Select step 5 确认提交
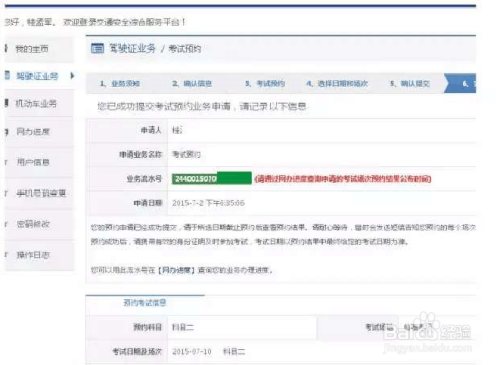This screenshot has width=500, height=365. coord(410,83)
